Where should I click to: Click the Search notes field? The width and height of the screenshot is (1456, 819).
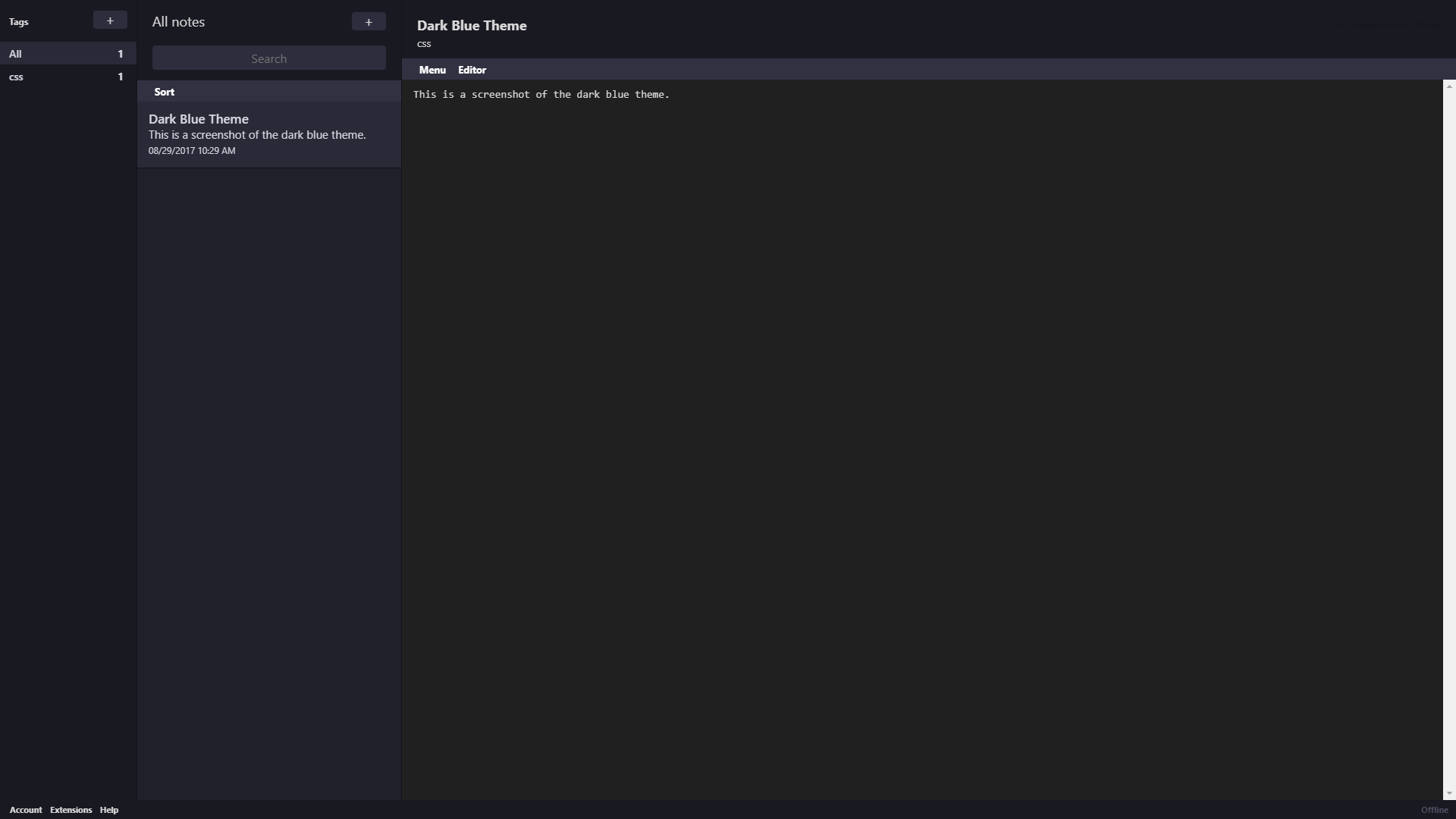[x=269, y=58]
